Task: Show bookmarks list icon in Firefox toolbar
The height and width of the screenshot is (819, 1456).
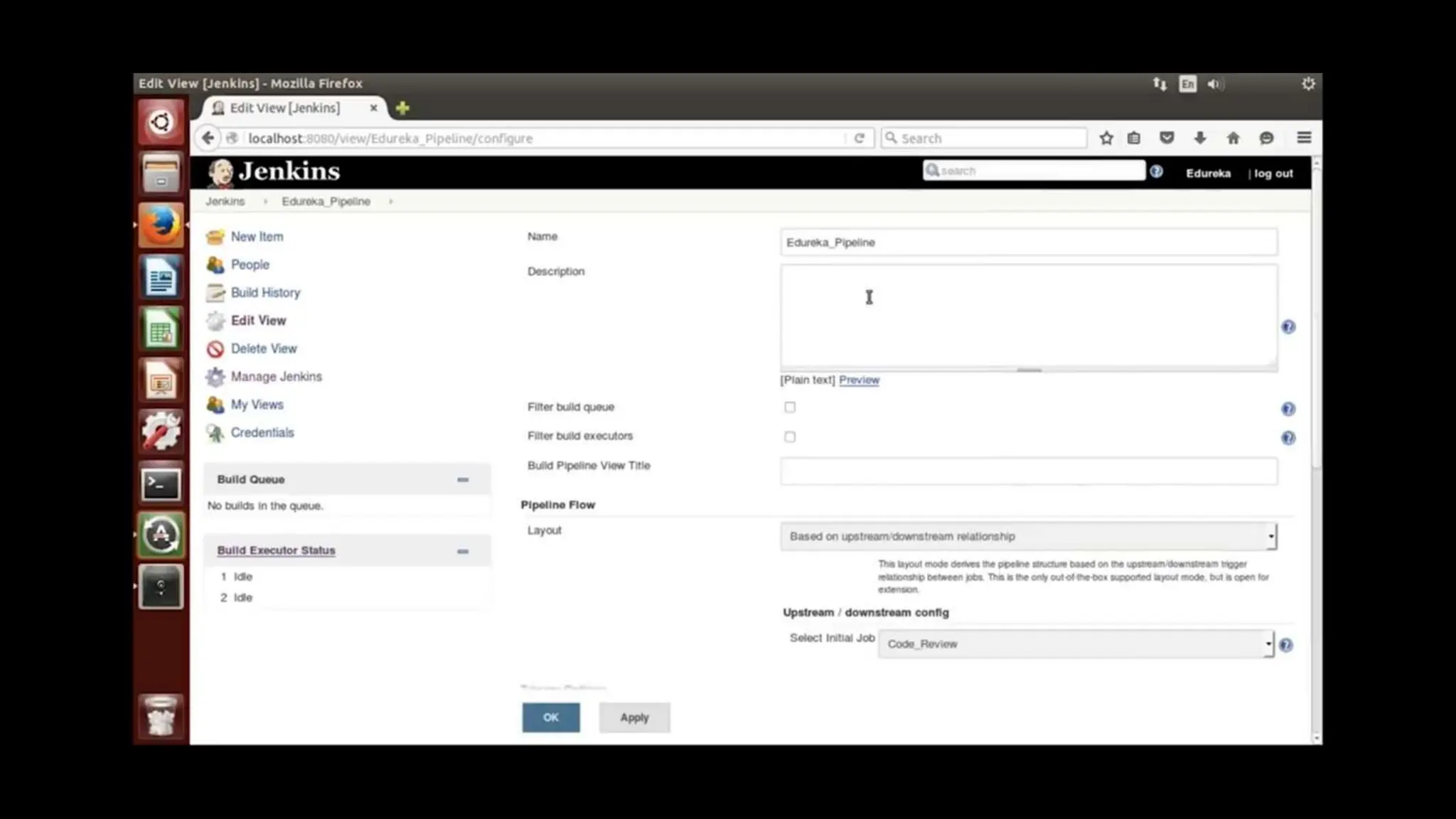Action: [x=1134, y=138]
